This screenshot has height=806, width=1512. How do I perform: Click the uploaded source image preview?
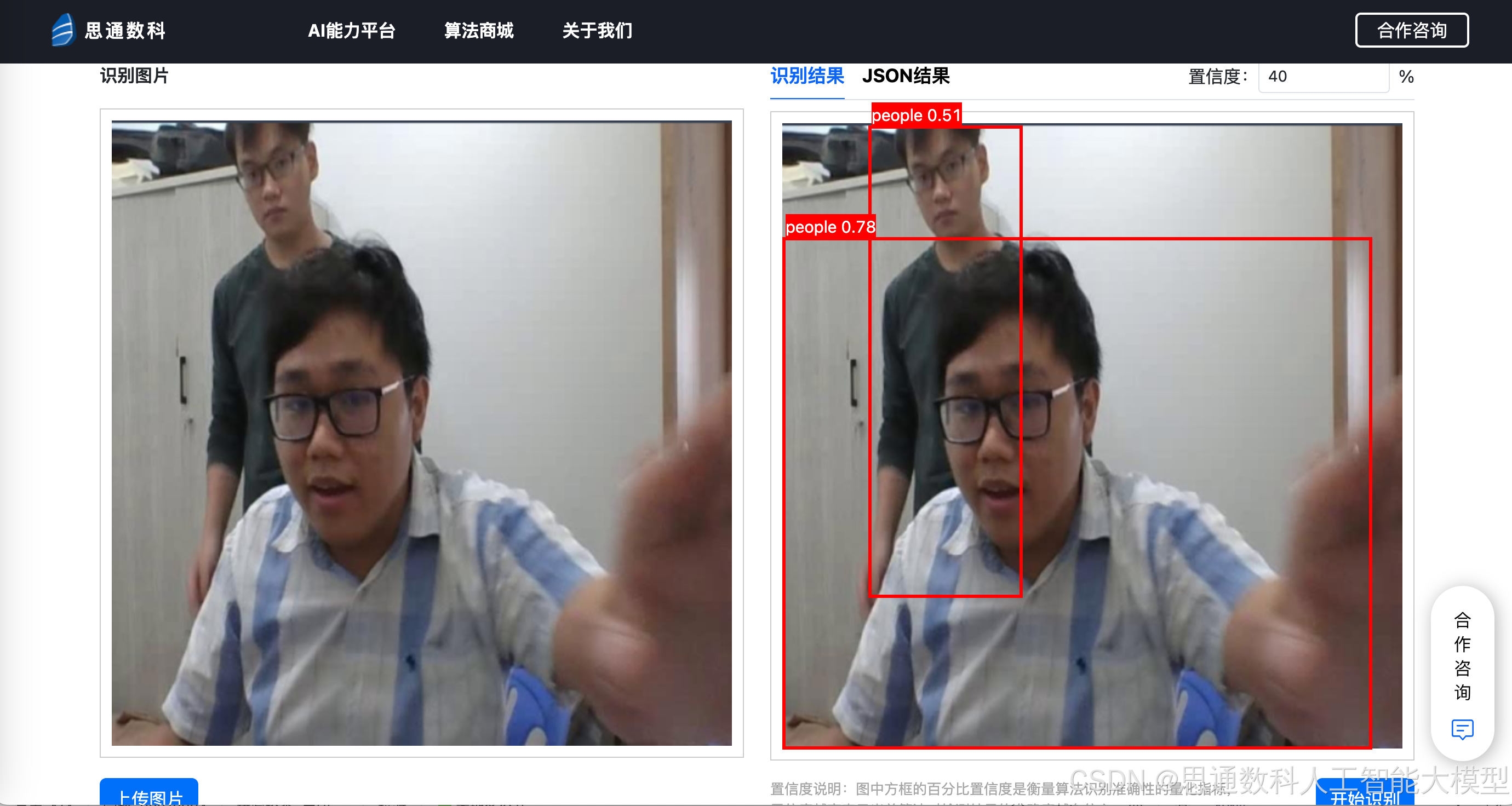pyautogui.click(x=421, y=433)
